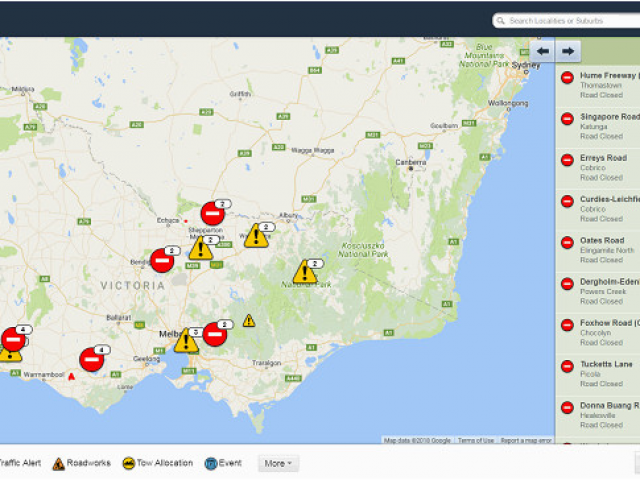Viewport: 640px width, 480px height.
Task: Open the warning triangle marker near Wangaratta
Action: (x=256, y=236)
